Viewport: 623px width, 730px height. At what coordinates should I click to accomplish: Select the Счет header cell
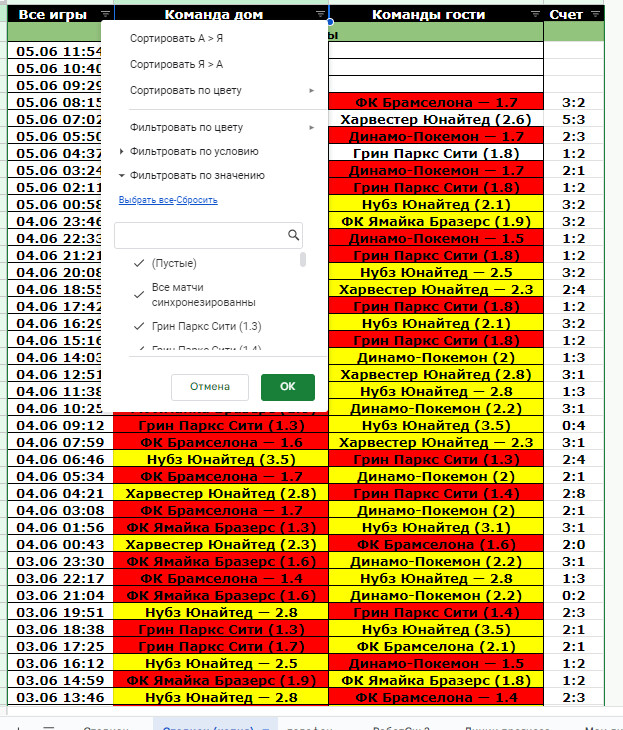(x=574, y=14)
